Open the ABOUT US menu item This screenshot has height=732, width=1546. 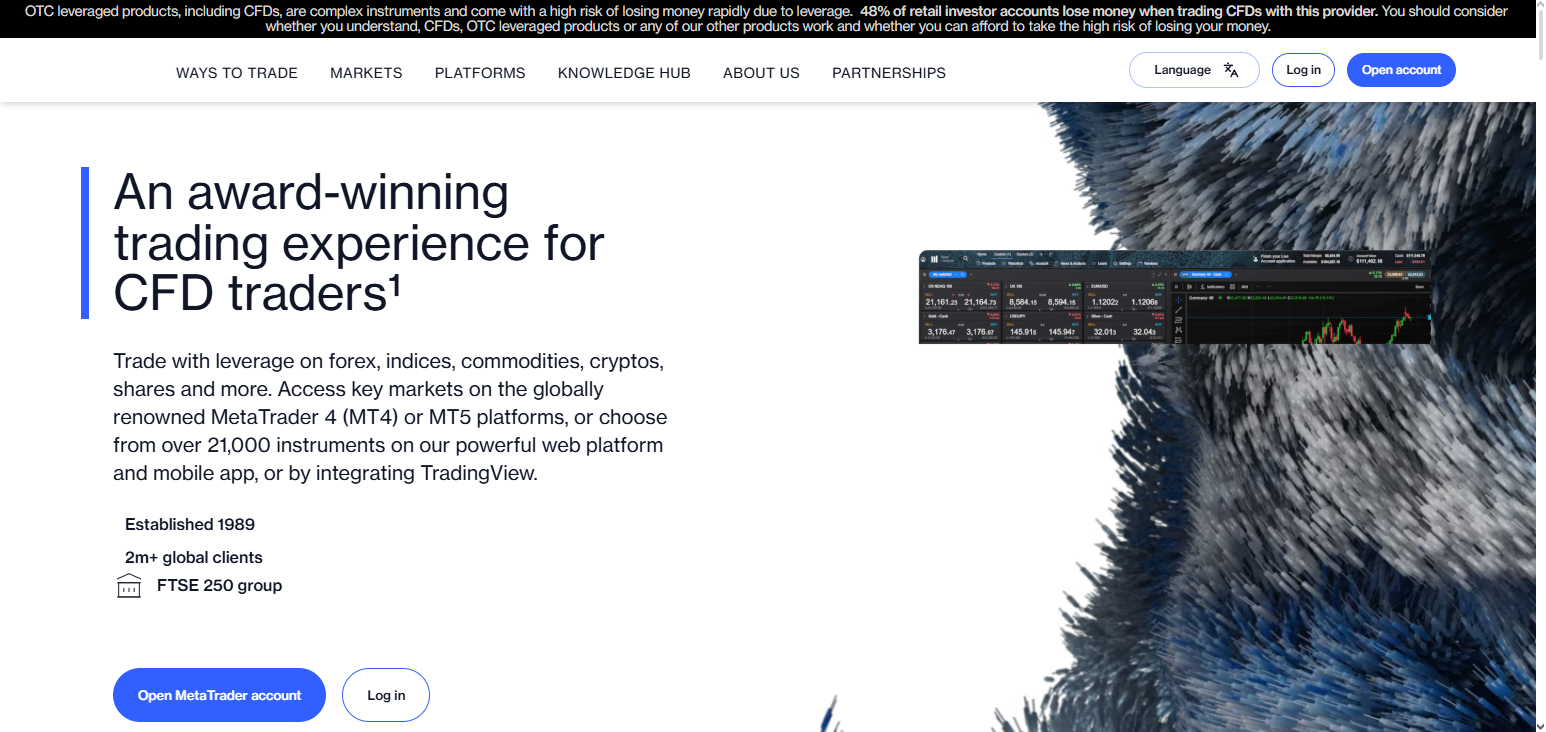click(761, 73)
